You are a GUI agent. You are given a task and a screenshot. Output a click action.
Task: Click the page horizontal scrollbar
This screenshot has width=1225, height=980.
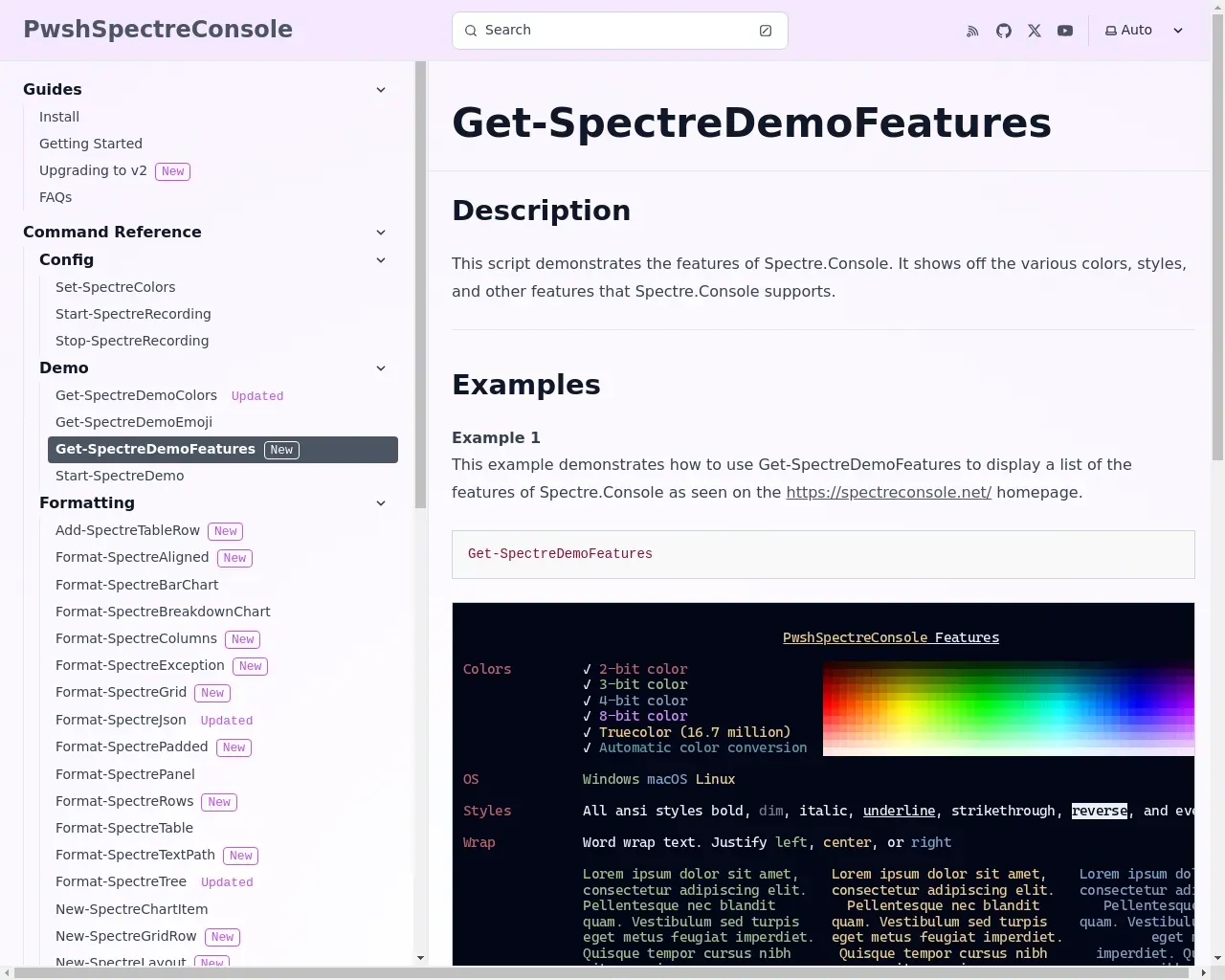click(601, 972)
